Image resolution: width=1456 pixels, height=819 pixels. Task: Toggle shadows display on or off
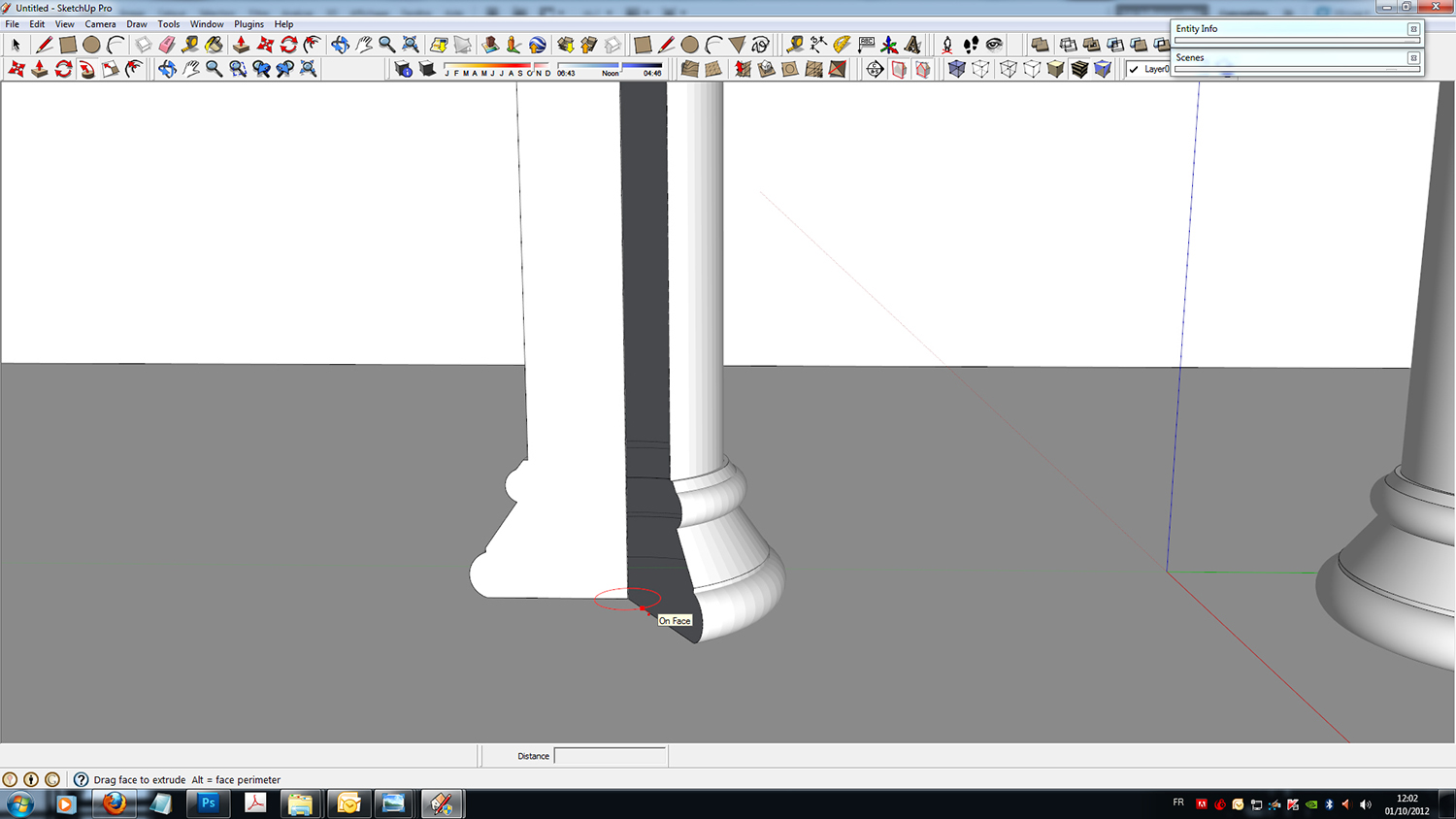pyautogui.click(x=427, y=69)
